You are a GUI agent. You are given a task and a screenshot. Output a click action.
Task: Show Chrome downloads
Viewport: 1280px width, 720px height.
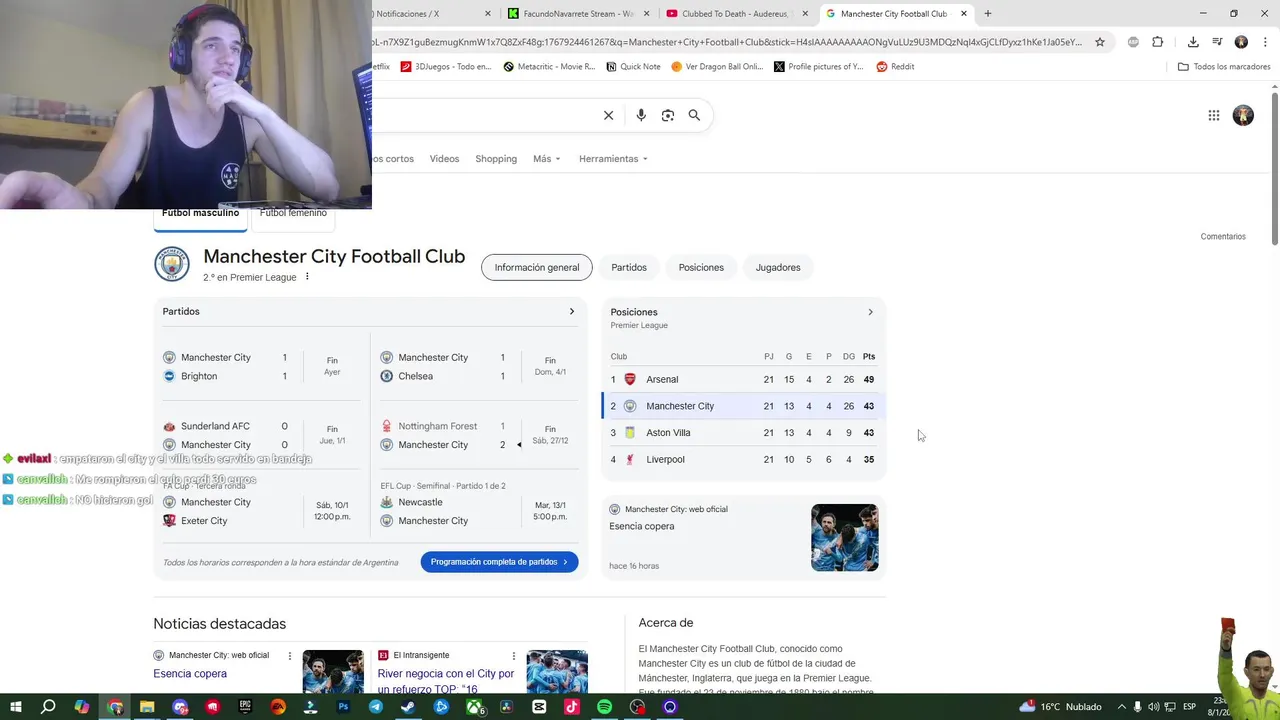[1193, 42]
